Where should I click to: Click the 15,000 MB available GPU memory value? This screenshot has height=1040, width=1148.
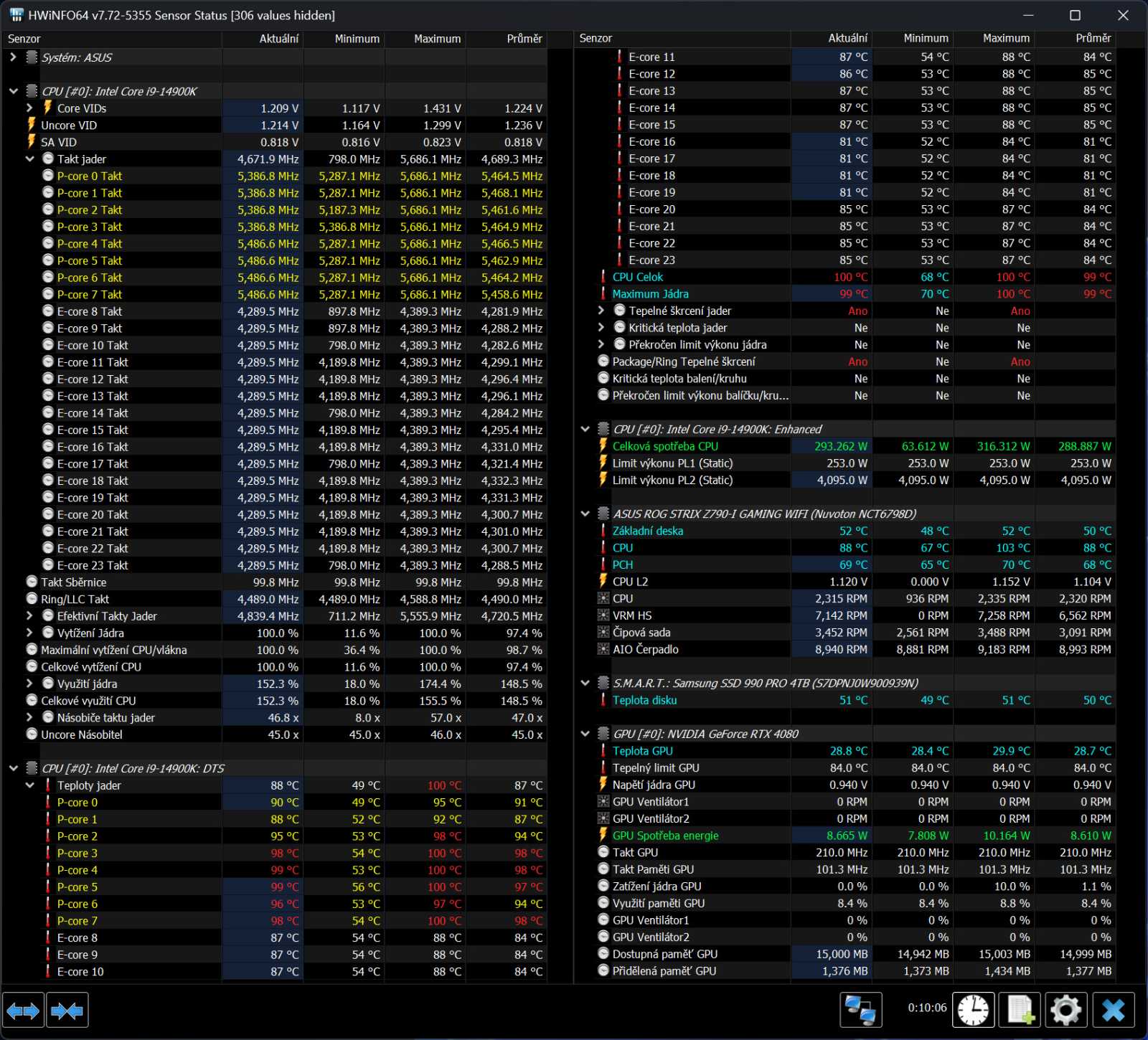click(x=842, y=954)
